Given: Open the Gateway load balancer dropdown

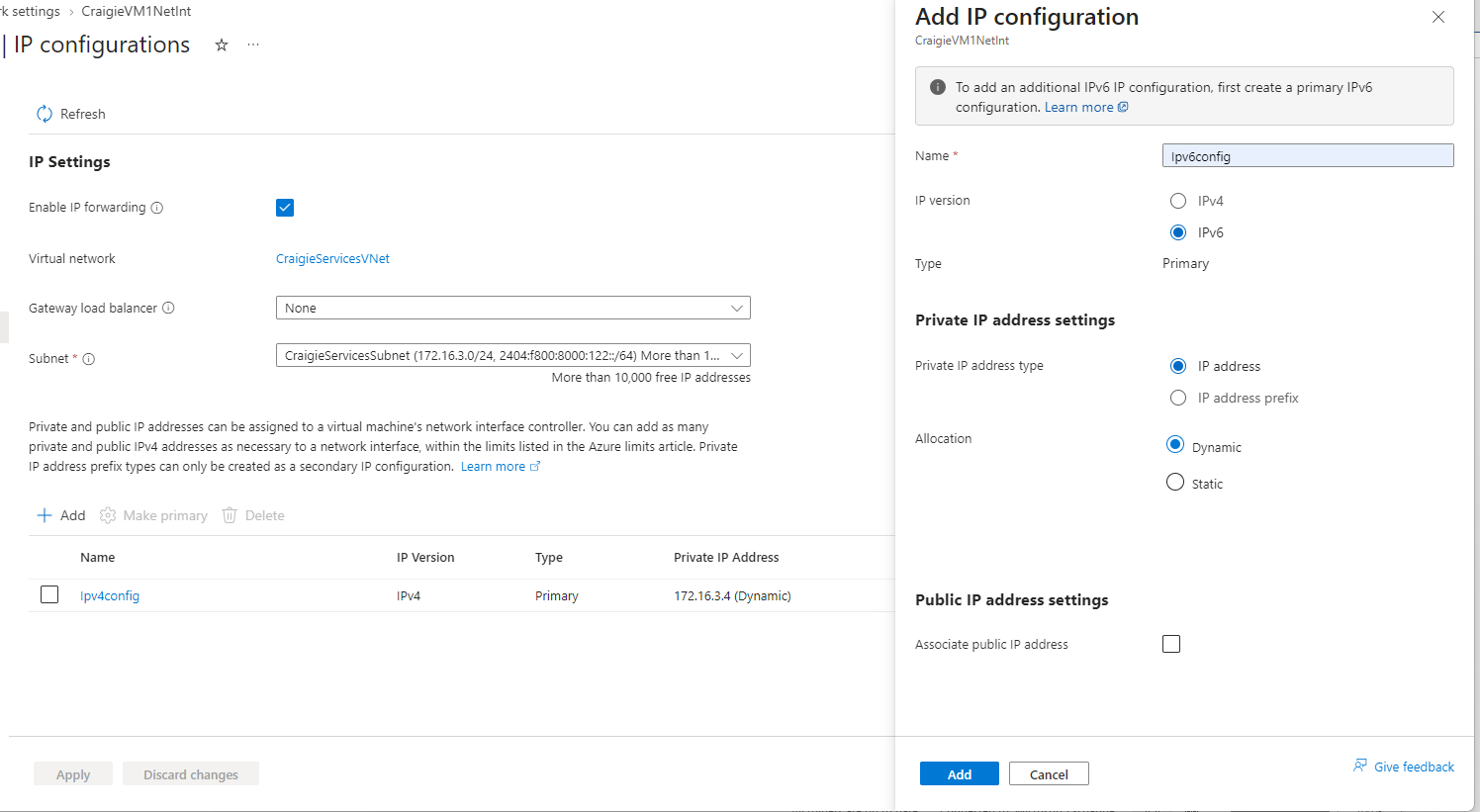Looking at the screenshot, I should tap(512, 308).
